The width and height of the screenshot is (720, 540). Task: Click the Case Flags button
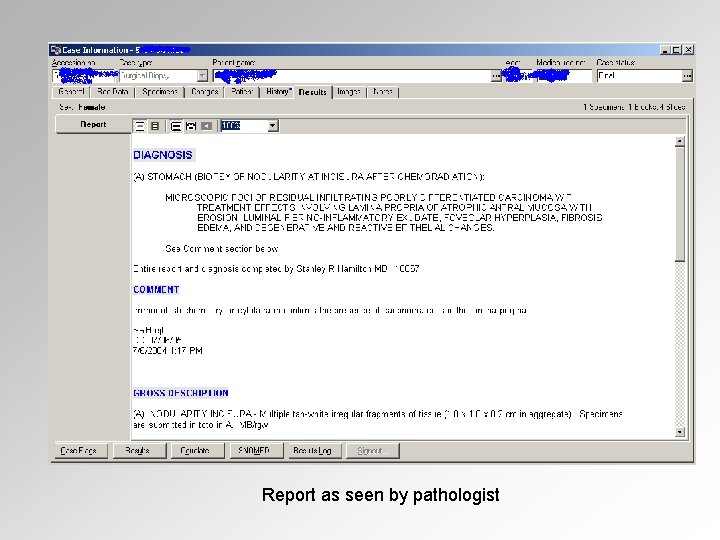79,451
